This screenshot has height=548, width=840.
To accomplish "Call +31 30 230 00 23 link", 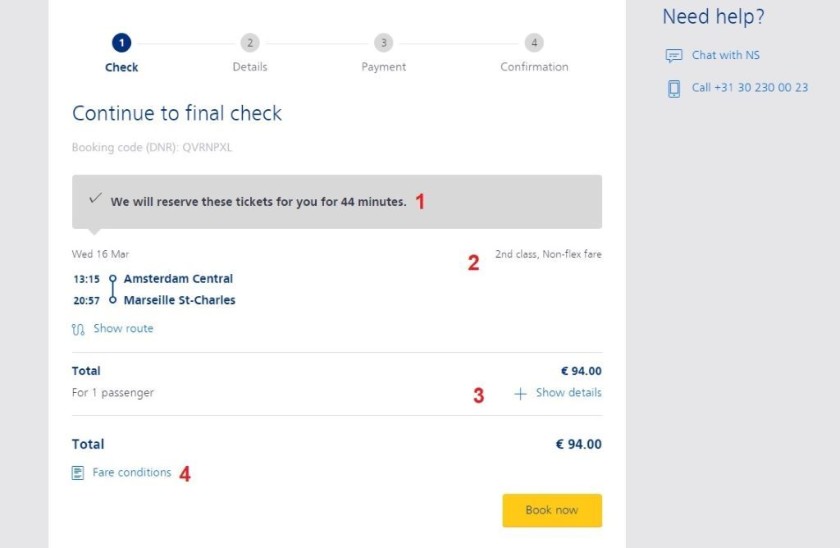I will 749,88.
